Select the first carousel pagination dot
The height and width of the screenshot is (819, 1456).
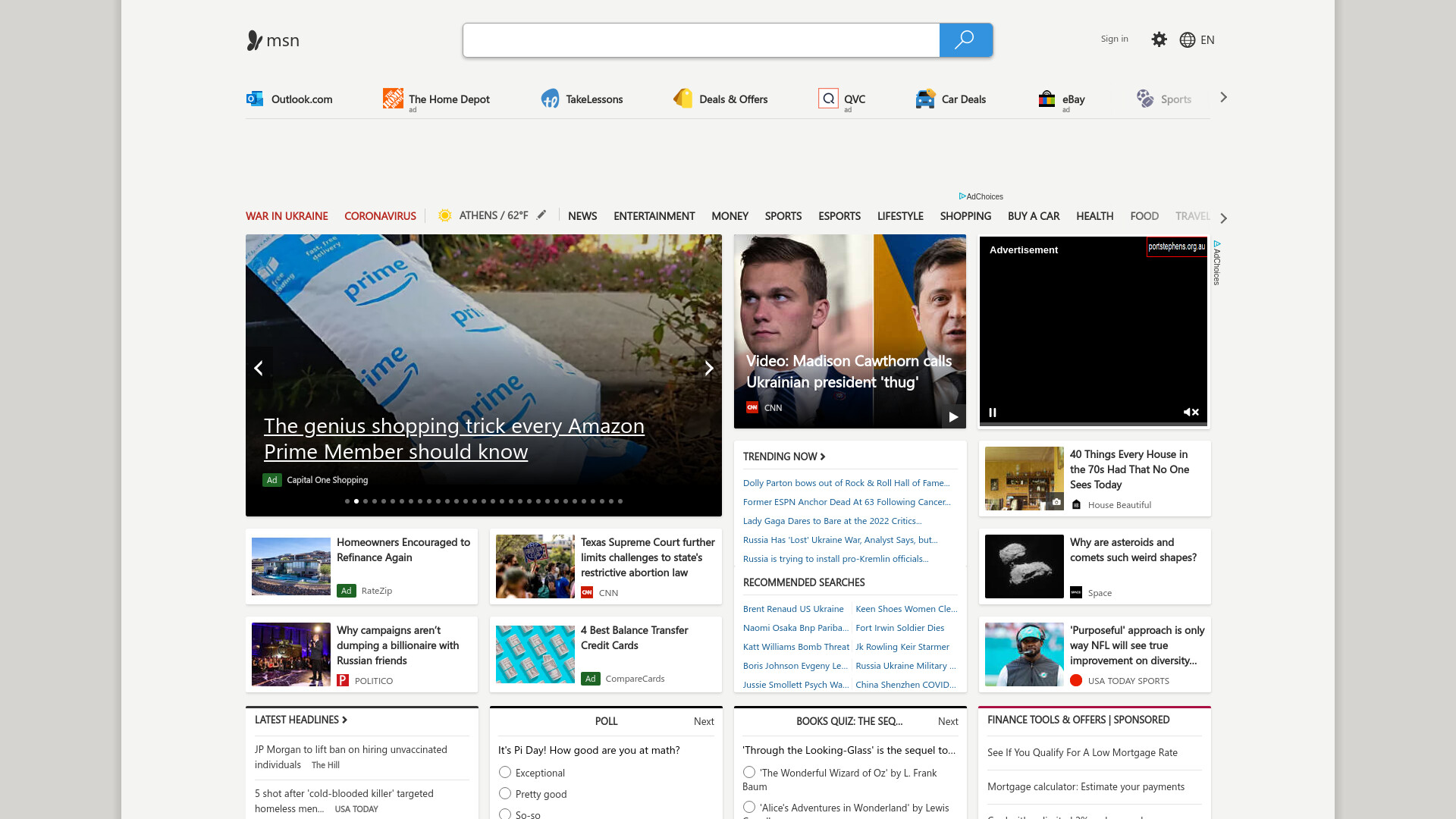coord(347,501)
